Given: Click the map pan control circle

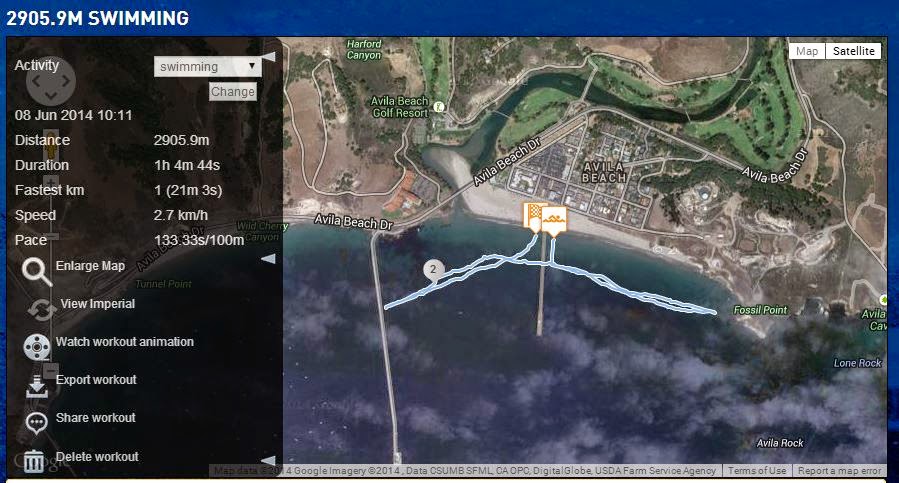Looking at the screenshot, I should [50, 81].
